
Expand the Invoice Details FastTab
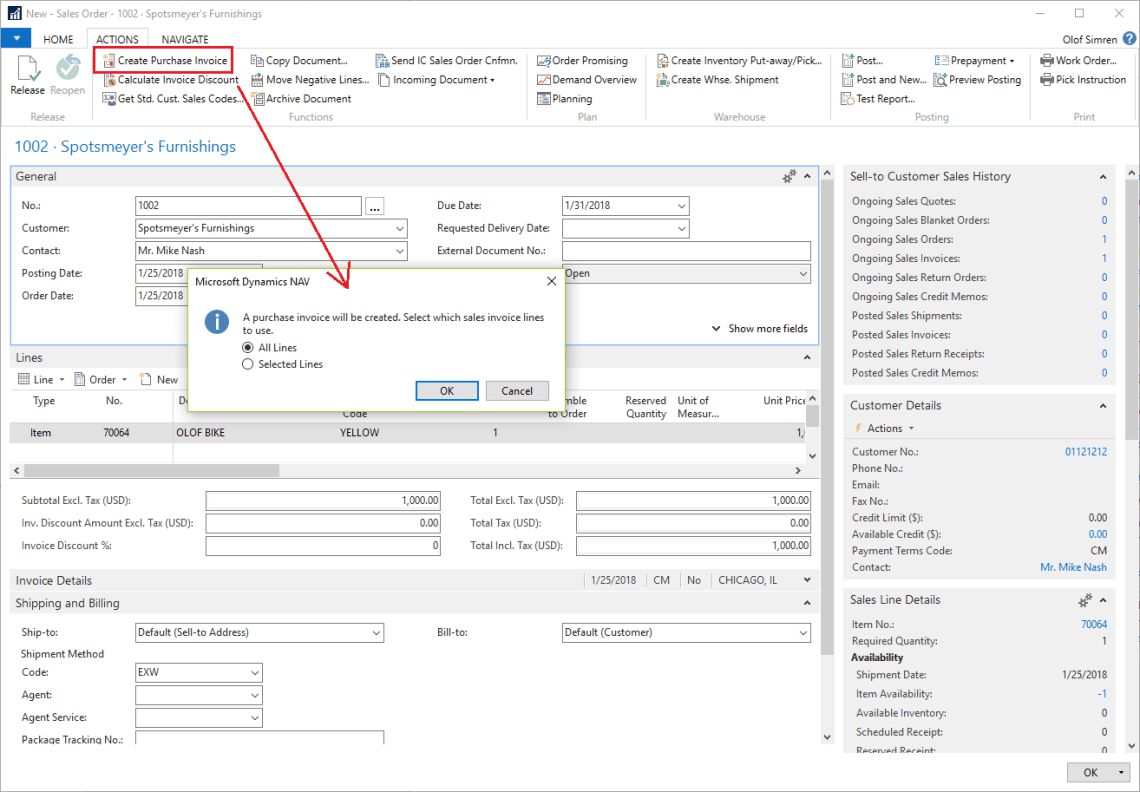[x=807, y=580]
